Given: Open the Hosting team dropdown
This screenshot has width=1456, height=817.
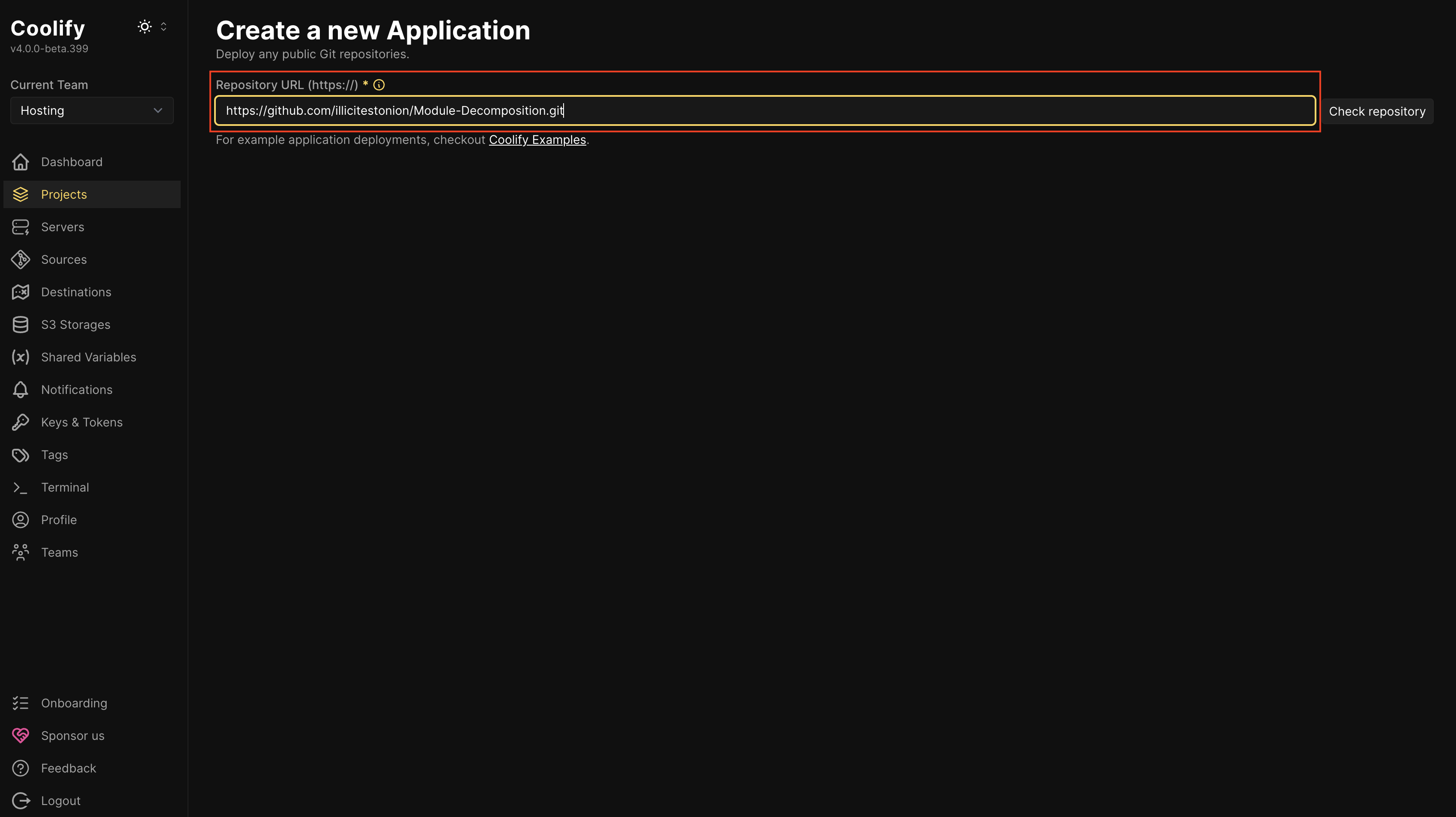Looking at the screenshot, I should 92,110.
